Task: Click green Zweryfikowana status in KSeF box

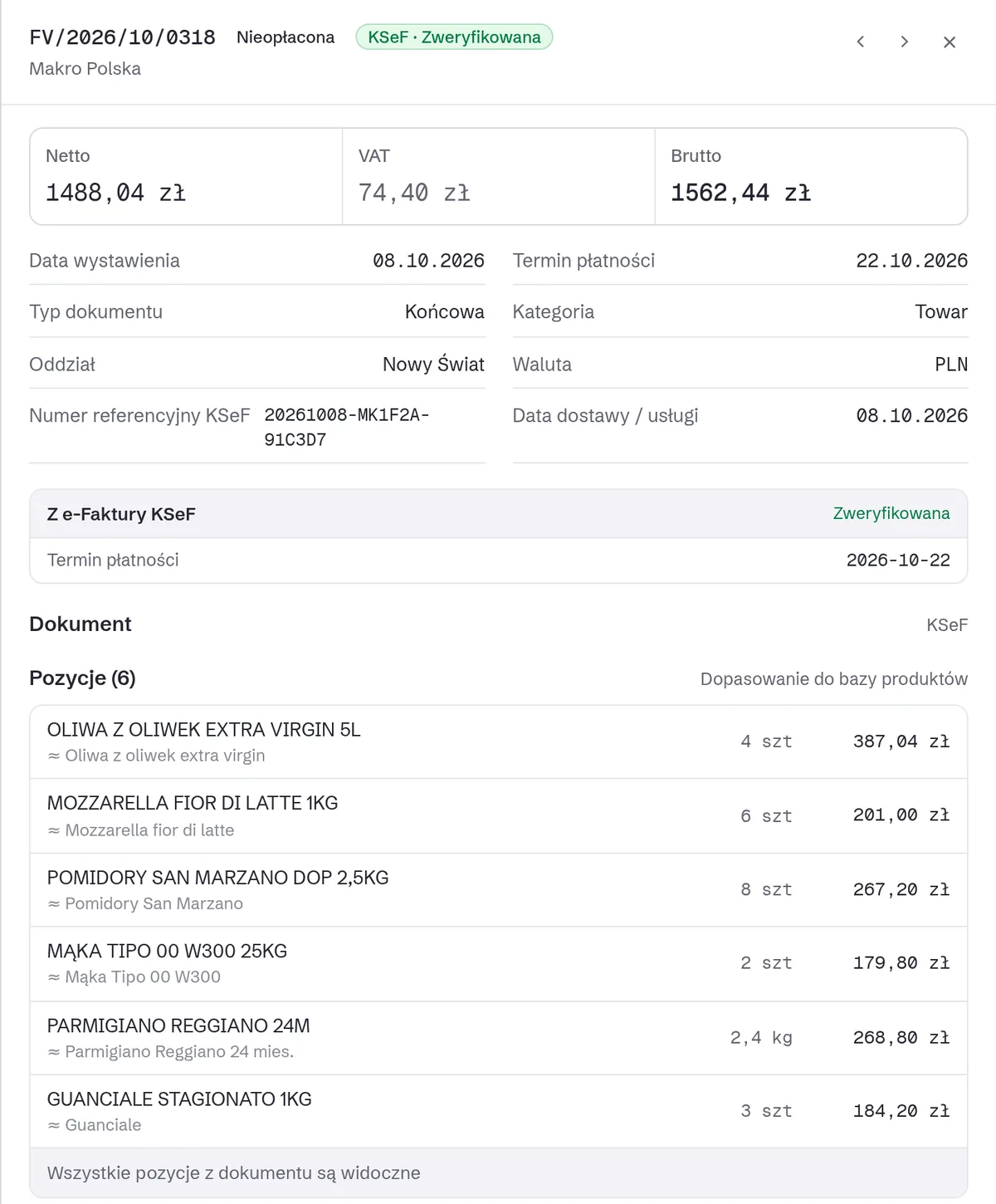Action: pos(891,513)
